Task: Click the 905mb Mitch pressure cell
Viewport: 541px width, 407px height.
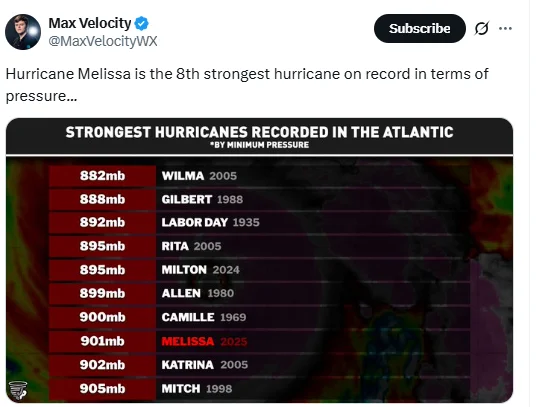Action: [102, 389]
